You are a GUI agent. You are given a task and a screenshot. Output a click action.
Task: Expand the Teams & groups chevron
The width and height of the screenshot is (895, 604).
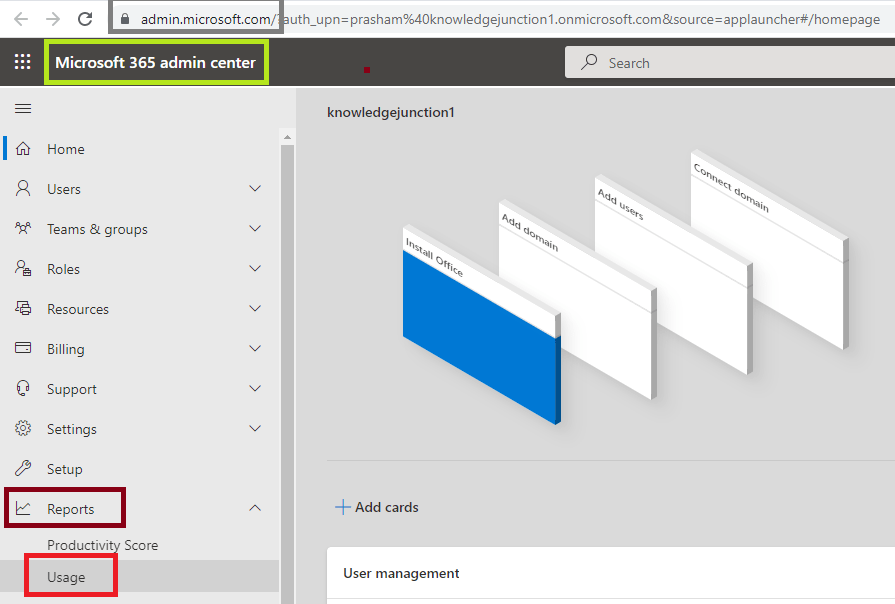pos(255,228)
